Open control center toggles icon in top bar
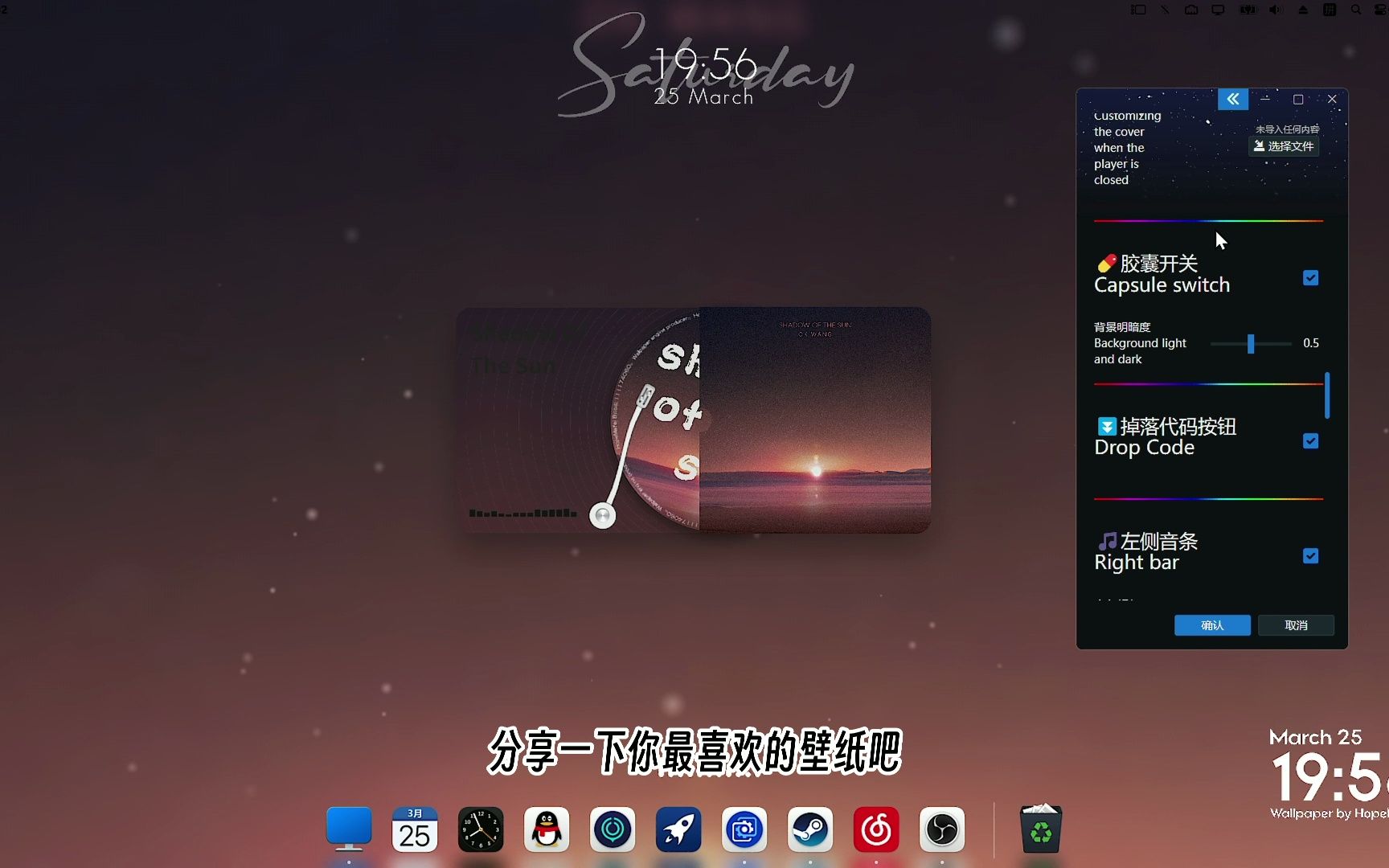This screenshot has width=1389, height=868. click(x=1383, y=10)
